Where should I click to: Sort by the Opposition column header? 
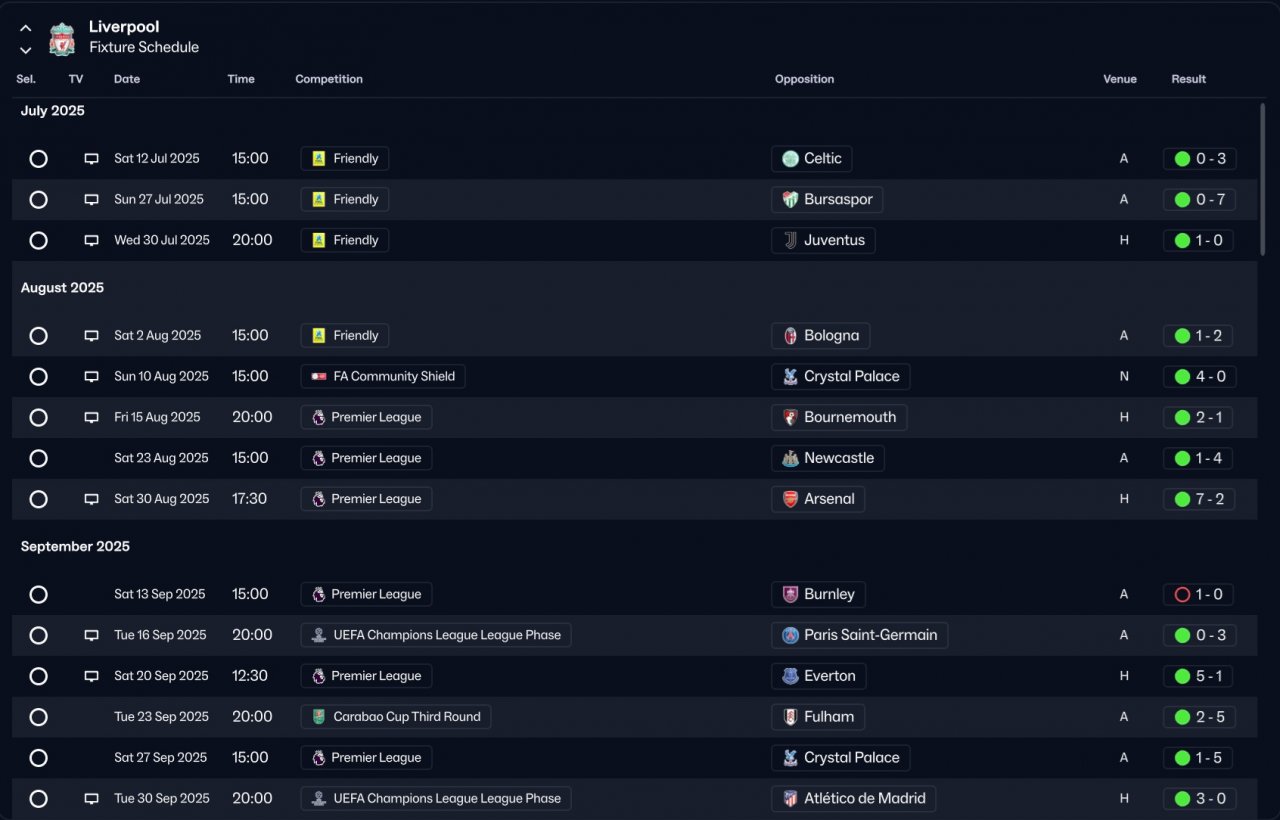coord(804,79)
